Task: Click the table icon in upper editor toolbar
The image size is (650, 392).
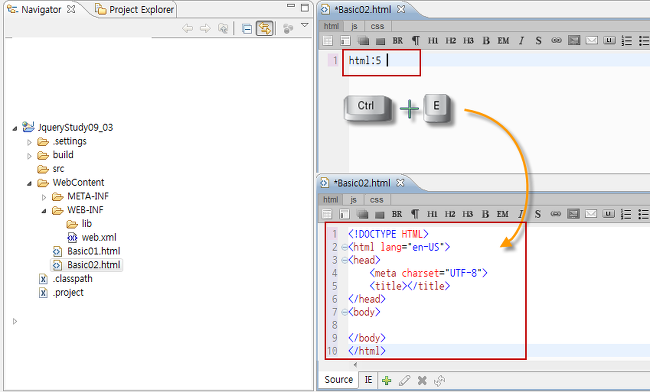Action: (327, 41)
